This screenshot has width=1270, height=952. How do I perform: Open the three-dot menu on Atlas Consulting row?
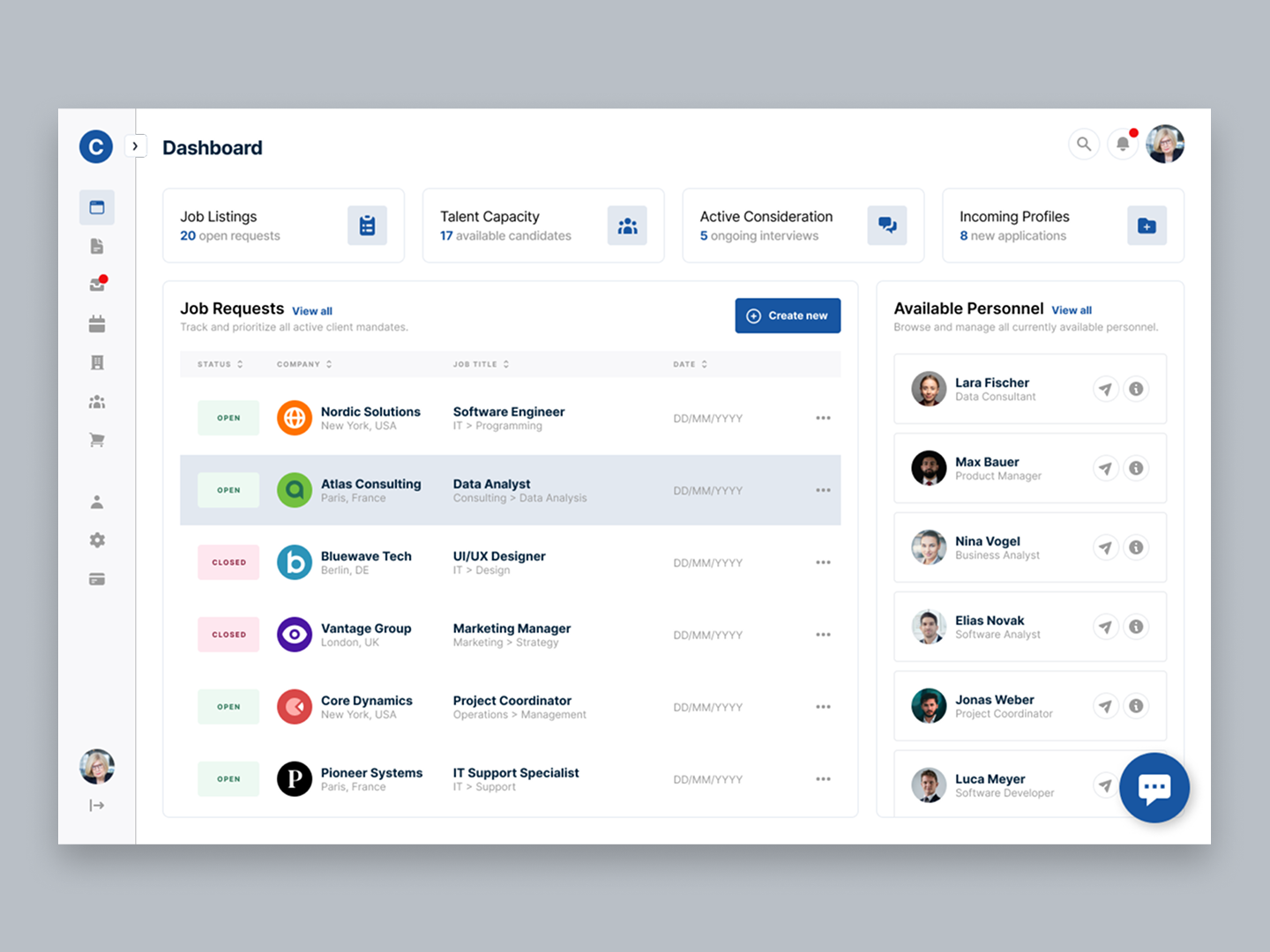click(823, 490)
